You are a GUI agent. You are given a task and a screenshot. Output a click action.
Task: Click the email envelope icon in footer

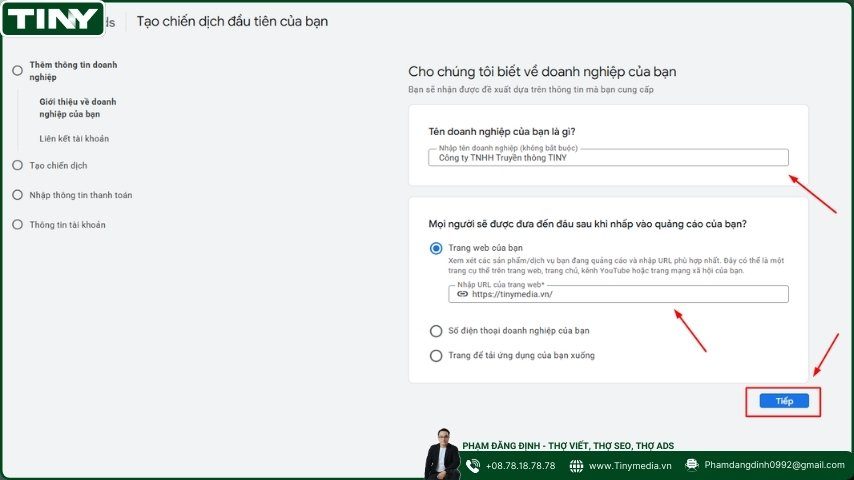[x=691, y=465]
